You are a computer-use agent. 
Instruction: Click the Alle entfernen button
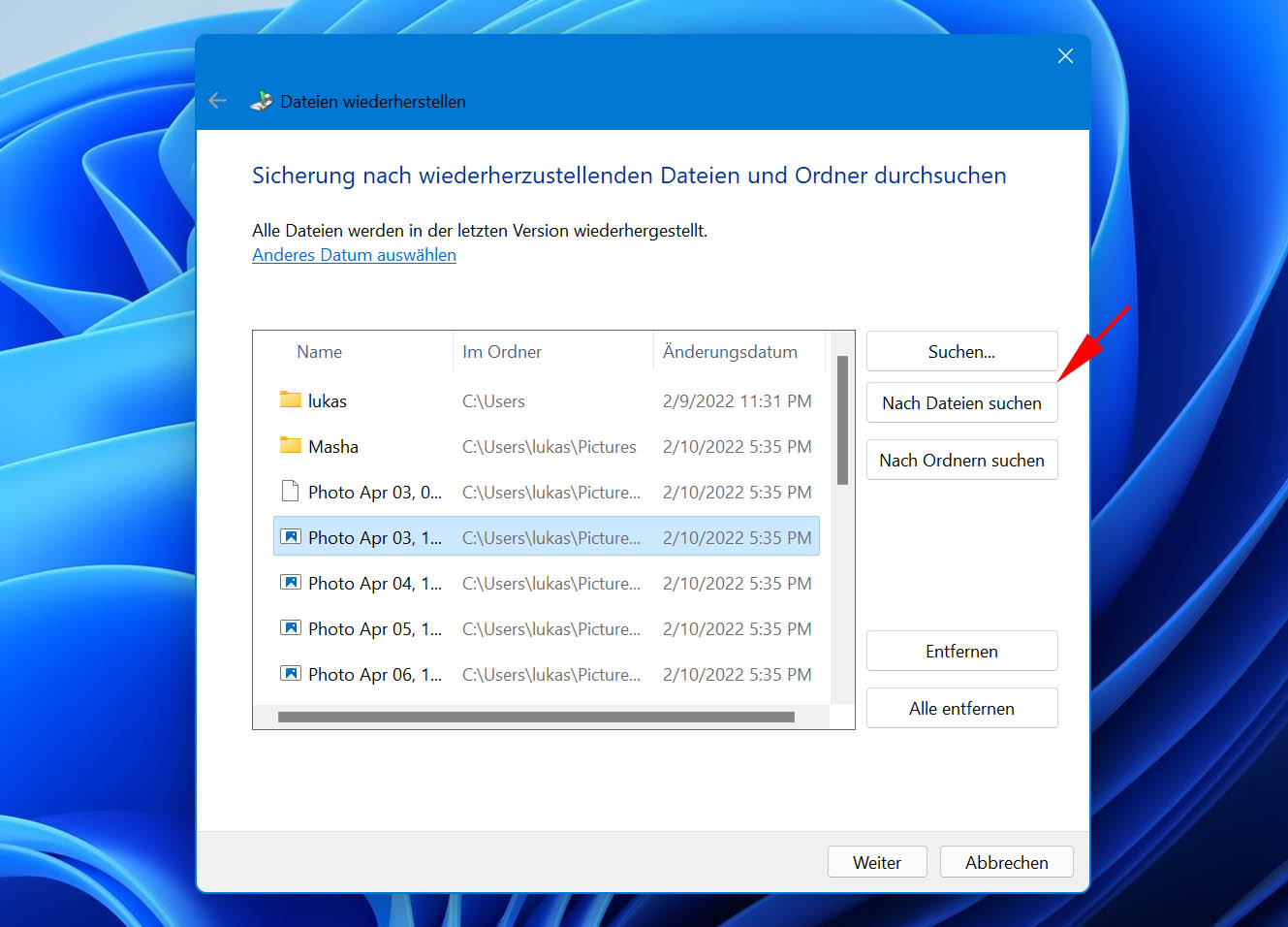point(961,708)
